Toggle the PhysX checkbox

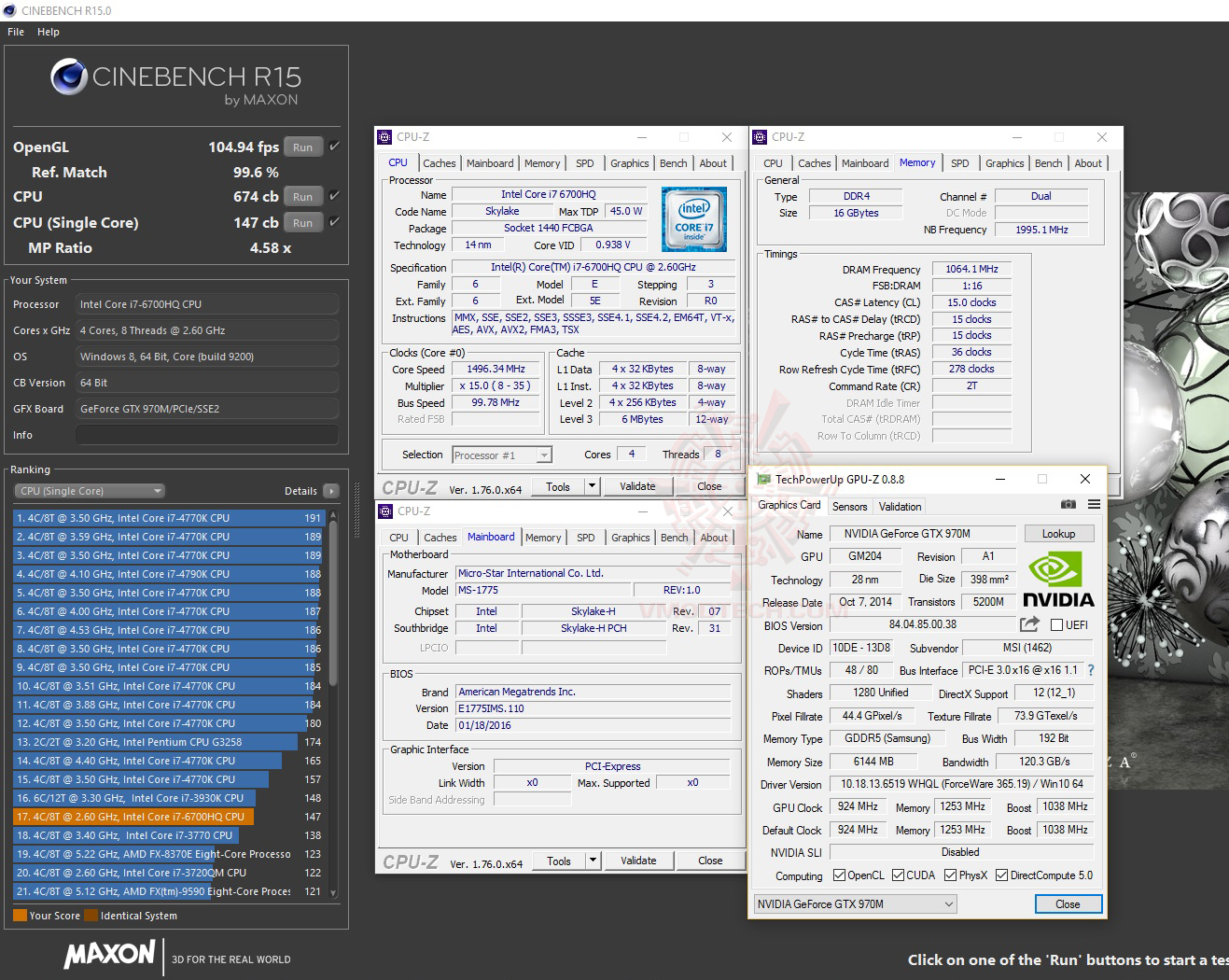[950, 875]
